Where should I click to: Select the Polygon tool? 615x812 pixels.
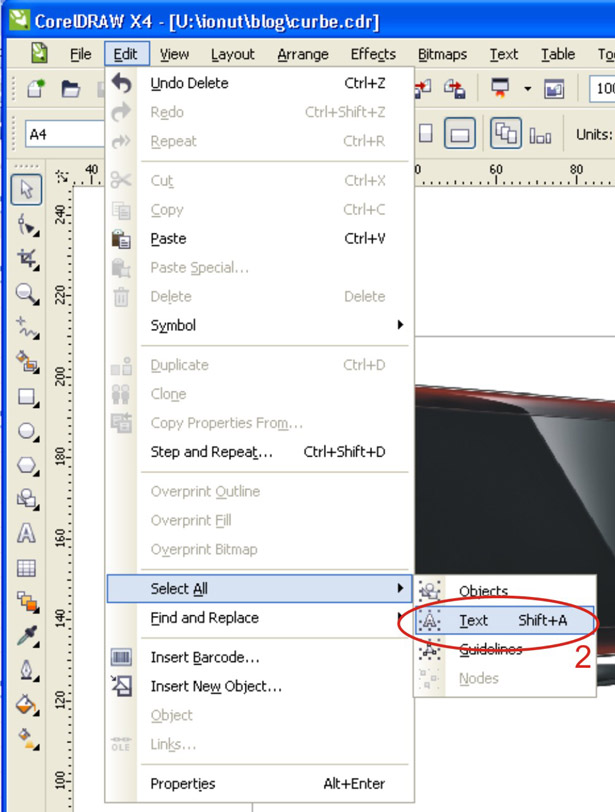pyautogui.click(x=26, y=465)
